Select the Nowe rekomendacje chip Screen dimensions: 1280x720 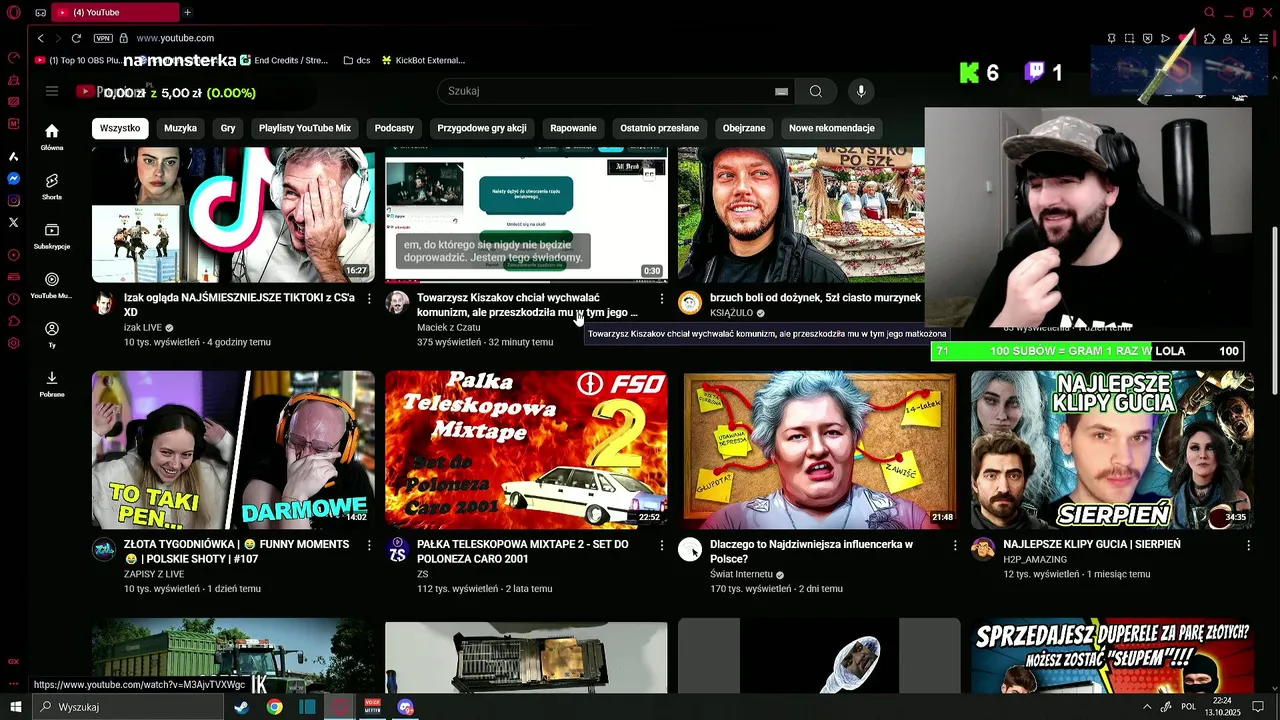[832, 128]
